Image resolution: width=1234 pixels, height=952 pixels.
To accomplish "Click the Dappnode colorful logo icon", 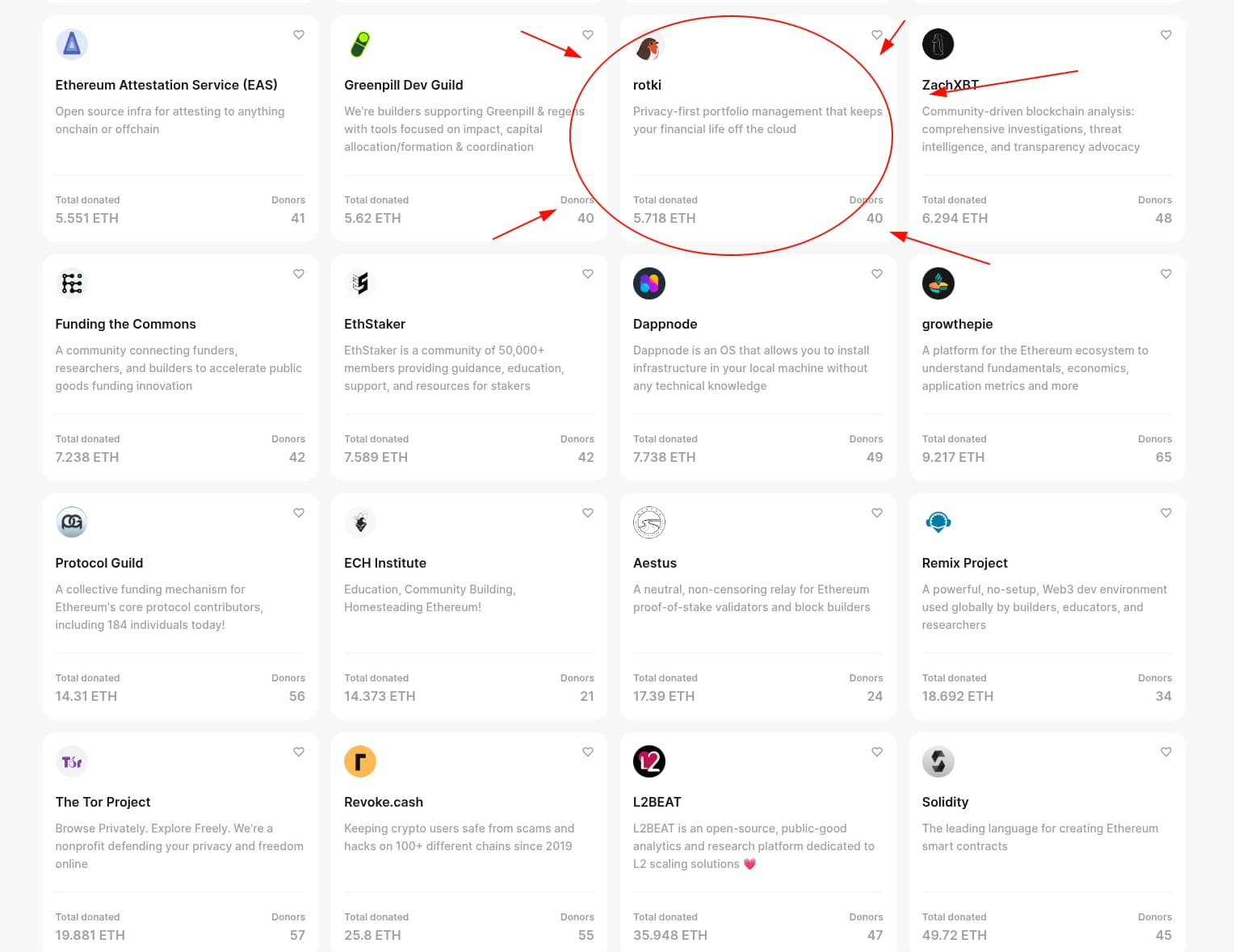I will point(648,283).
